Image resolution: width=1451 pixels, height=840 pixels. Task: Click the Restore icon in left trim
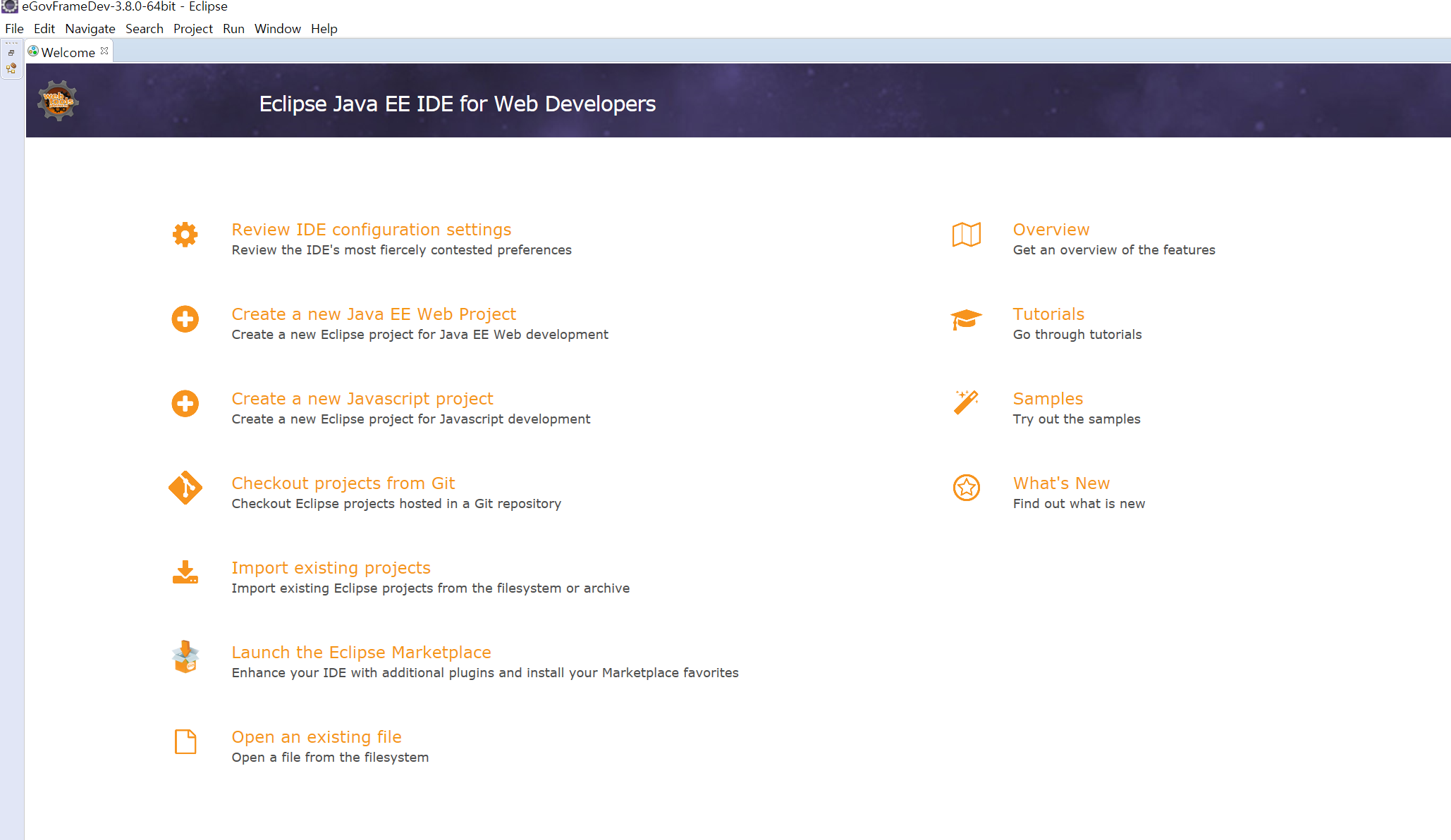point(11,53)
